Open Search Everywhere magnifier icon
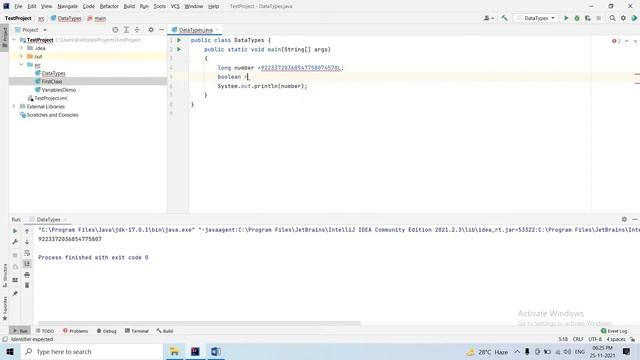The image size is (640, 360). coord(612,18)
